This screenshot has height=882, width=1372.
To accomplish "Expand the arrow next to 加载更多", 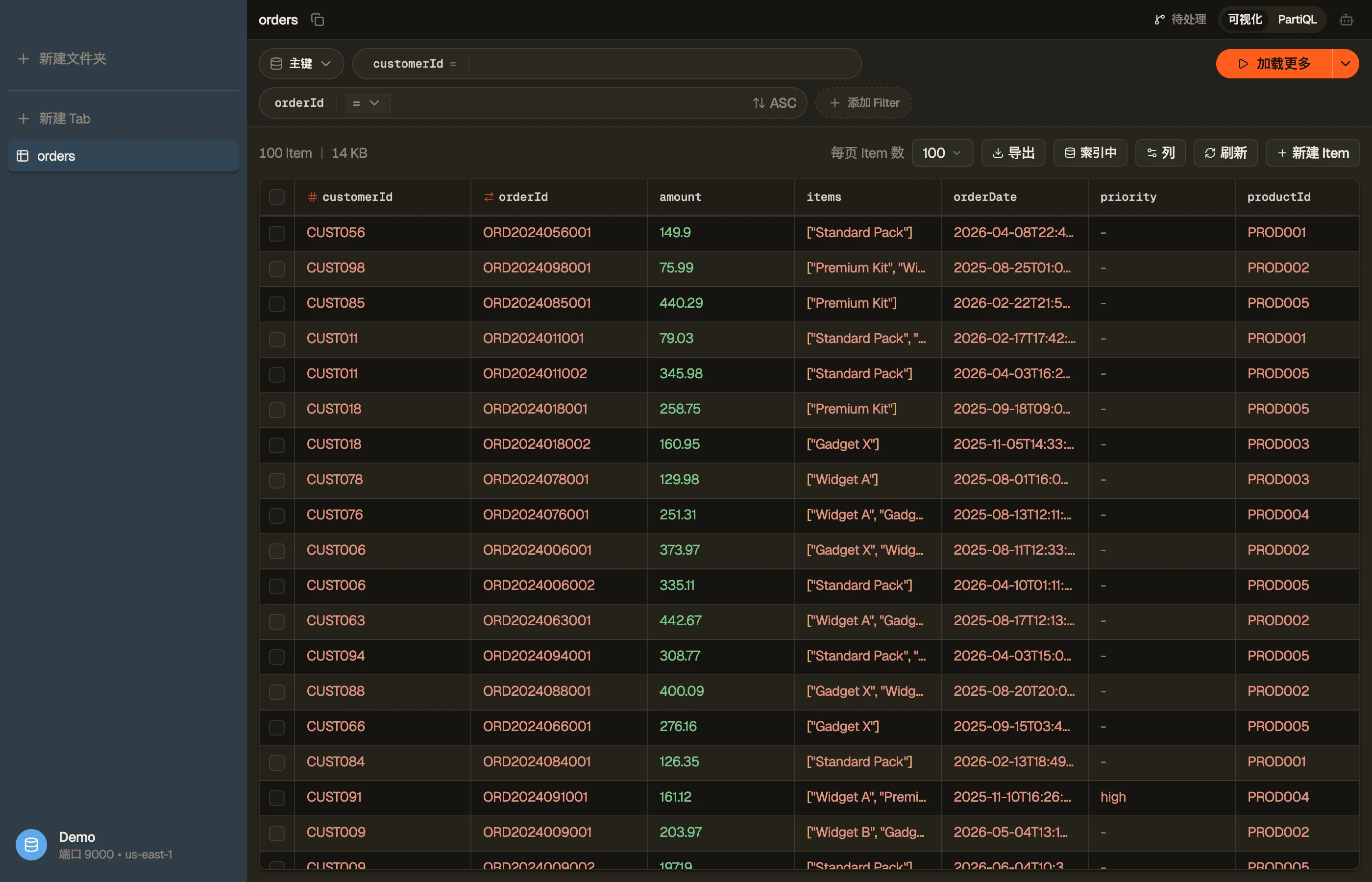I will [1346, 64].
